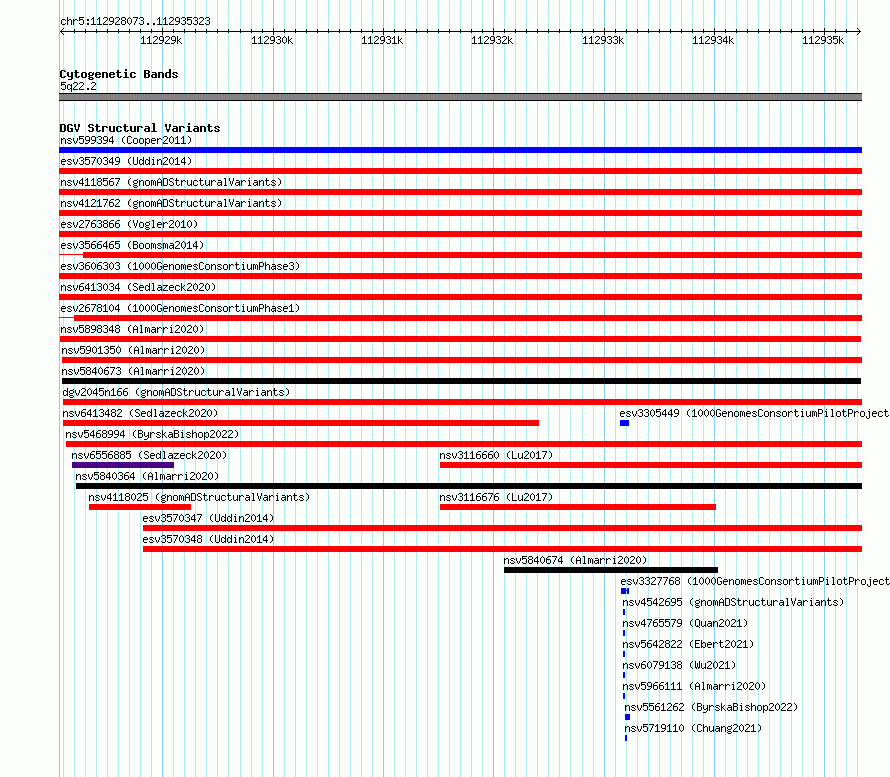The width and height of the screenshot is (890, 777).
Task: Open nsv3116676 (Lu2017) variant label
Action: tap(496, 497)
